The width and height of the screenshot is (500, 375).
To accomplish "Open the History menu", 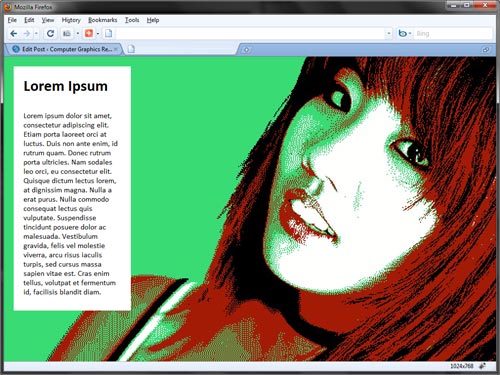I will click(71, 20).
